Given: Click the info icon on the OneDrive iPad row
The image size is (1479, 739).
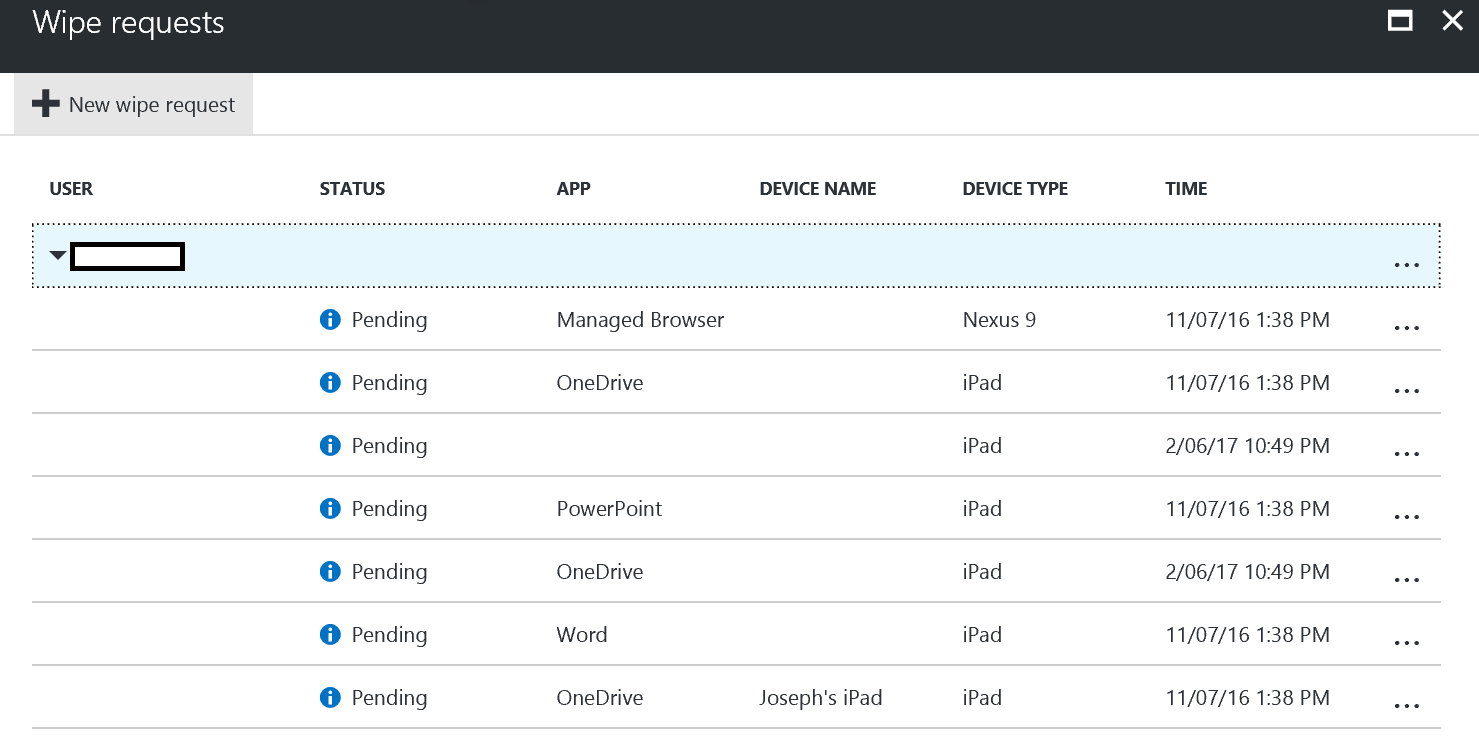Looking at the screenshot, I should click(x=330, y=382).
